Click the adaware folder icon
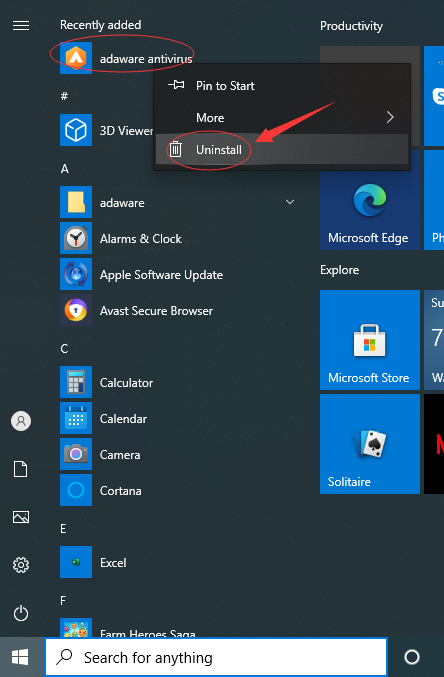The width and height of the screenshot is (444, 677). pyautogui.click(x=76, y=202)
